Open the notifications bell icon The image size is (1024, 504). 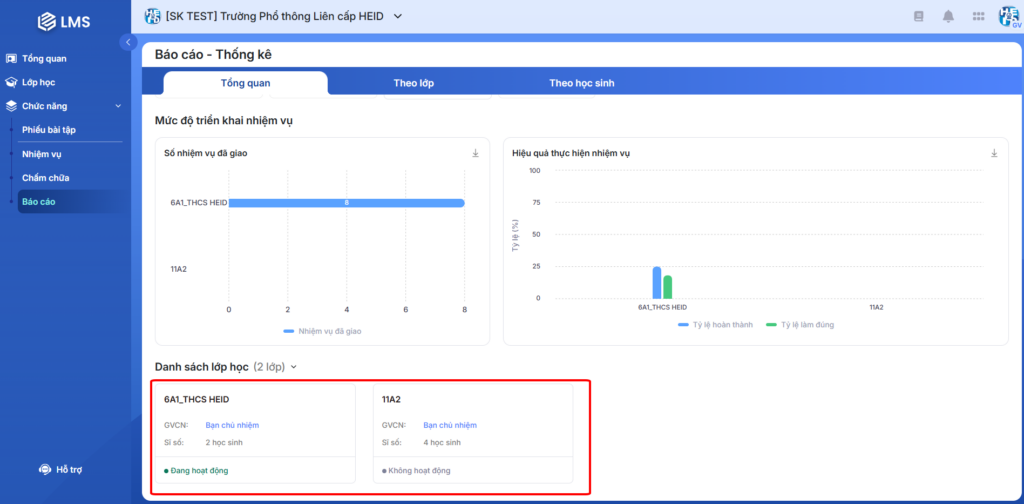tap(948, 16)
